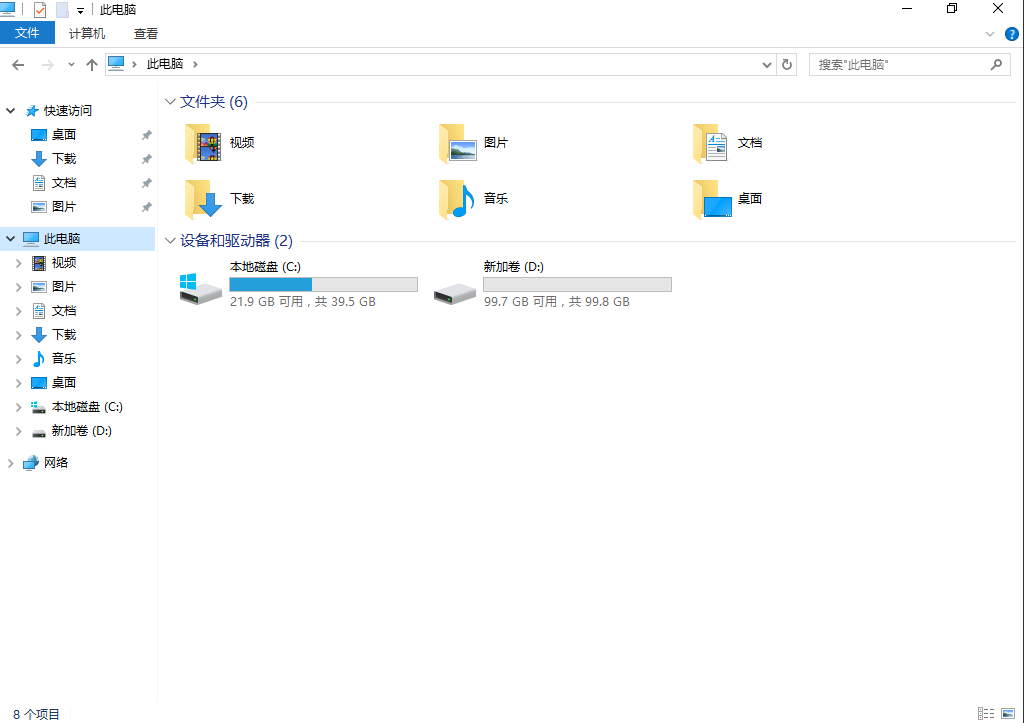1024x723 pixels.
Task: Collapse the 文件夹 (6) group
Action: click(x=170, y=102)
